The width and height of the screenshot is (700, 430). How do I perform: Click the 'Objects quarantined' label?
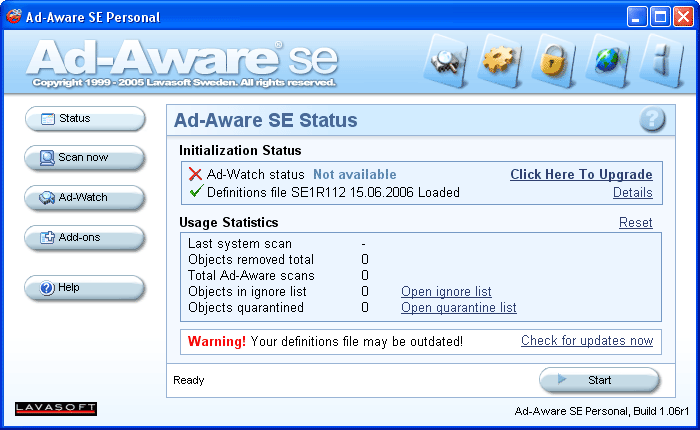point(246,308)
